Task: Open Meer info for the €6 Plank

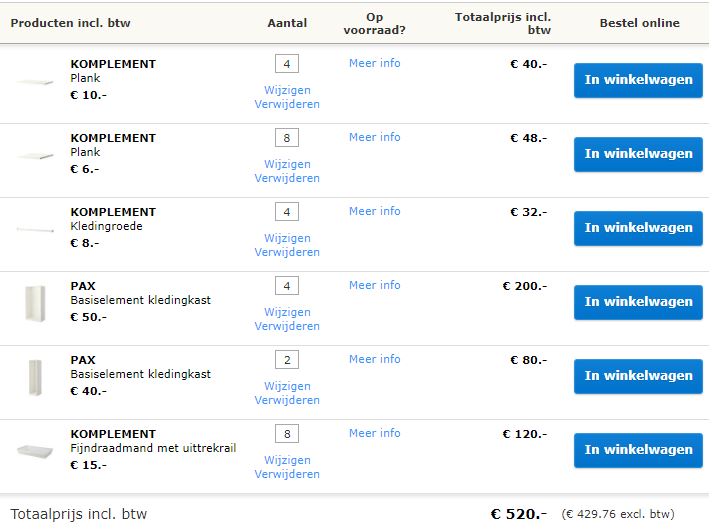Action: point(374,137)
